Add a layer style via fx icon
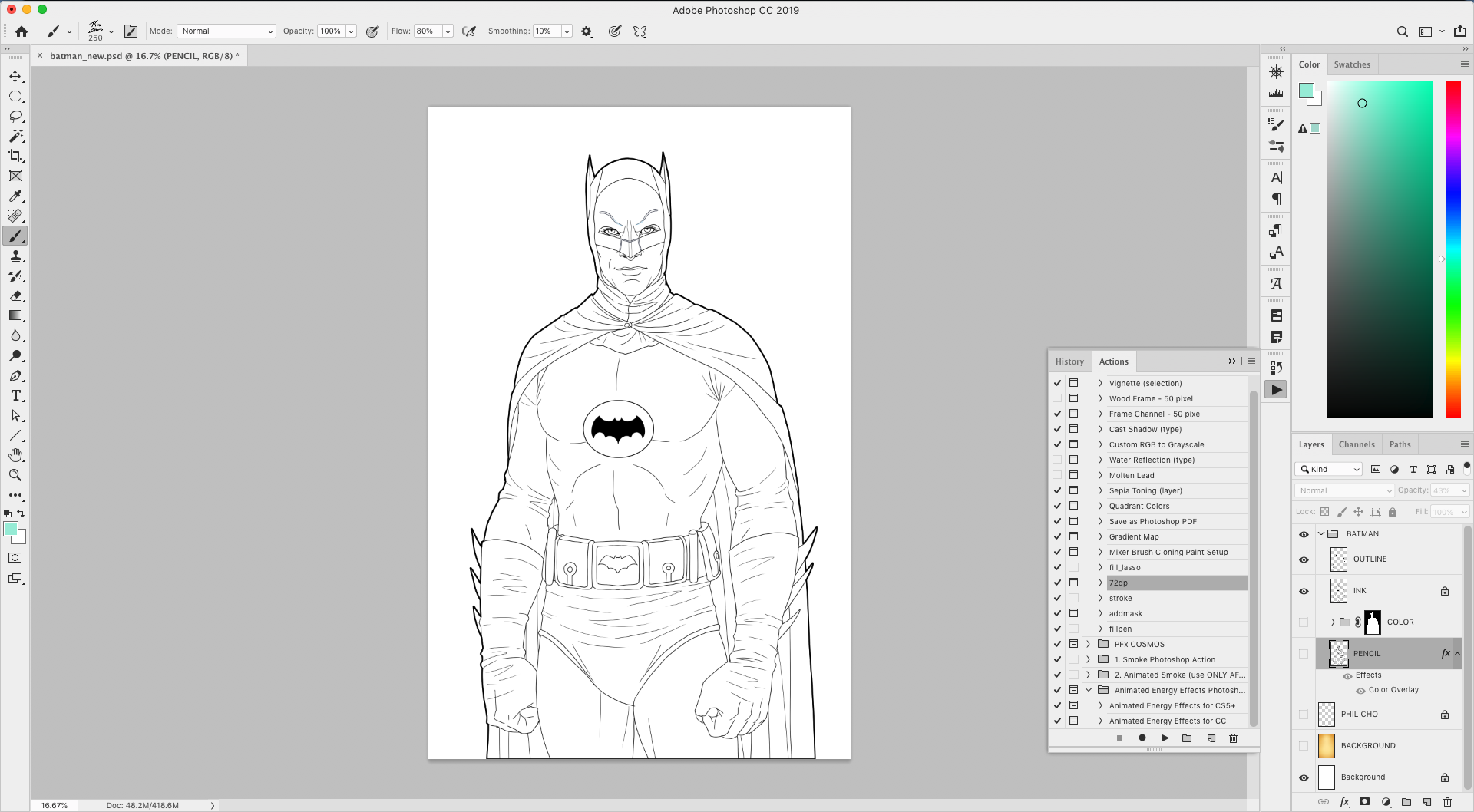The width and height of the screenshot is (1474, 812). (1345, 802)
